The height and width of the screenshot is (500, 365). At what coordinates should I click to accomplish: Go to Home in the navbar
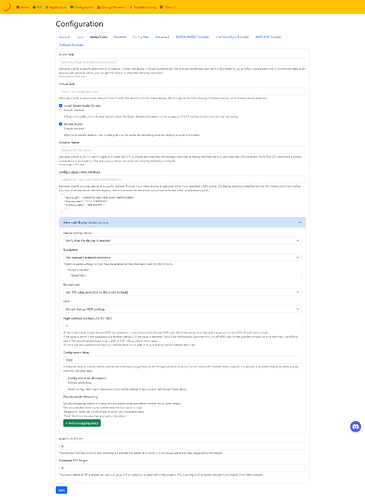23,7
